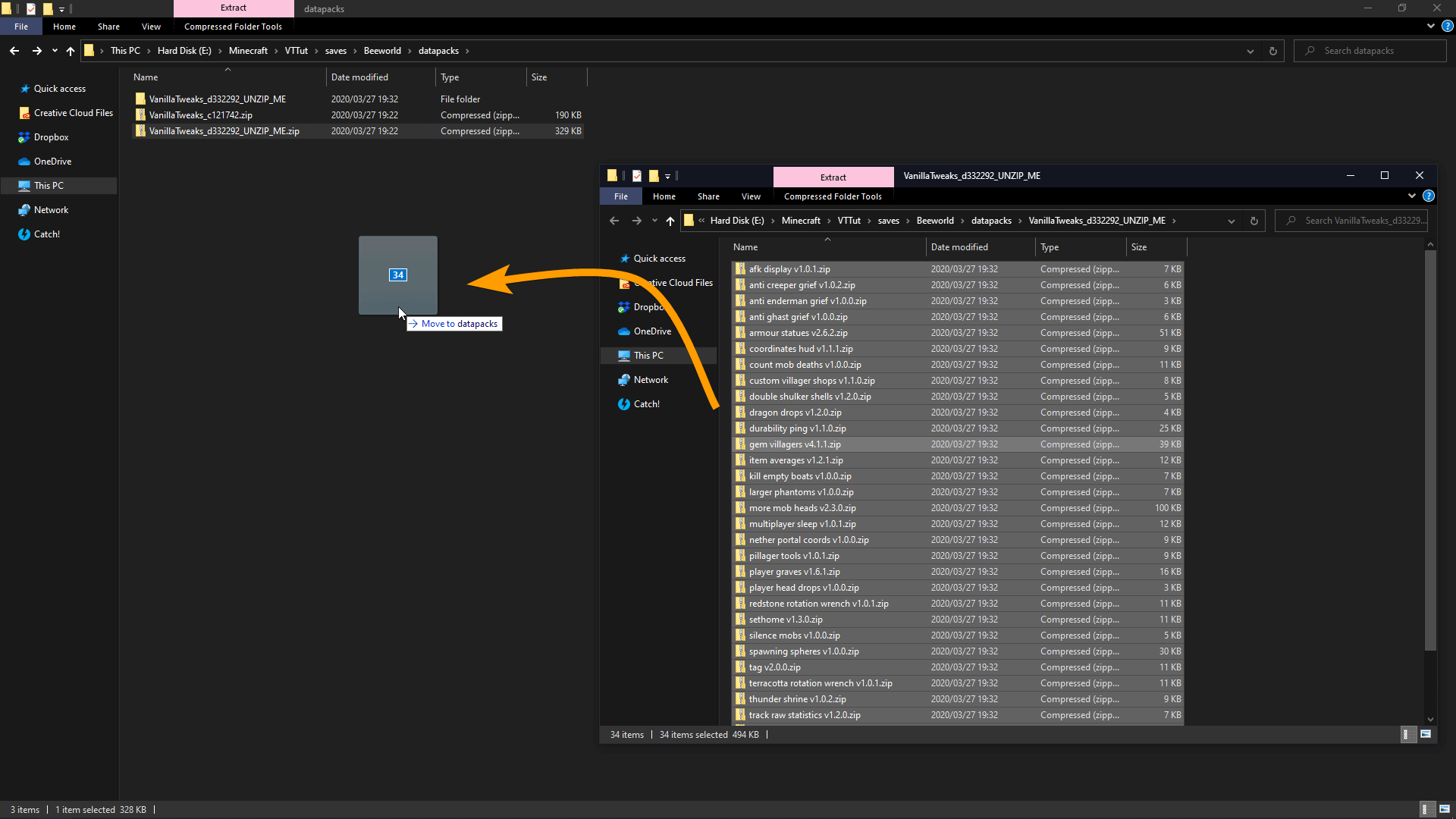Viewport: 1456px width, 819px height.
Task: Select gem villagers v4.1.1.zip
Action: [957, 444]
